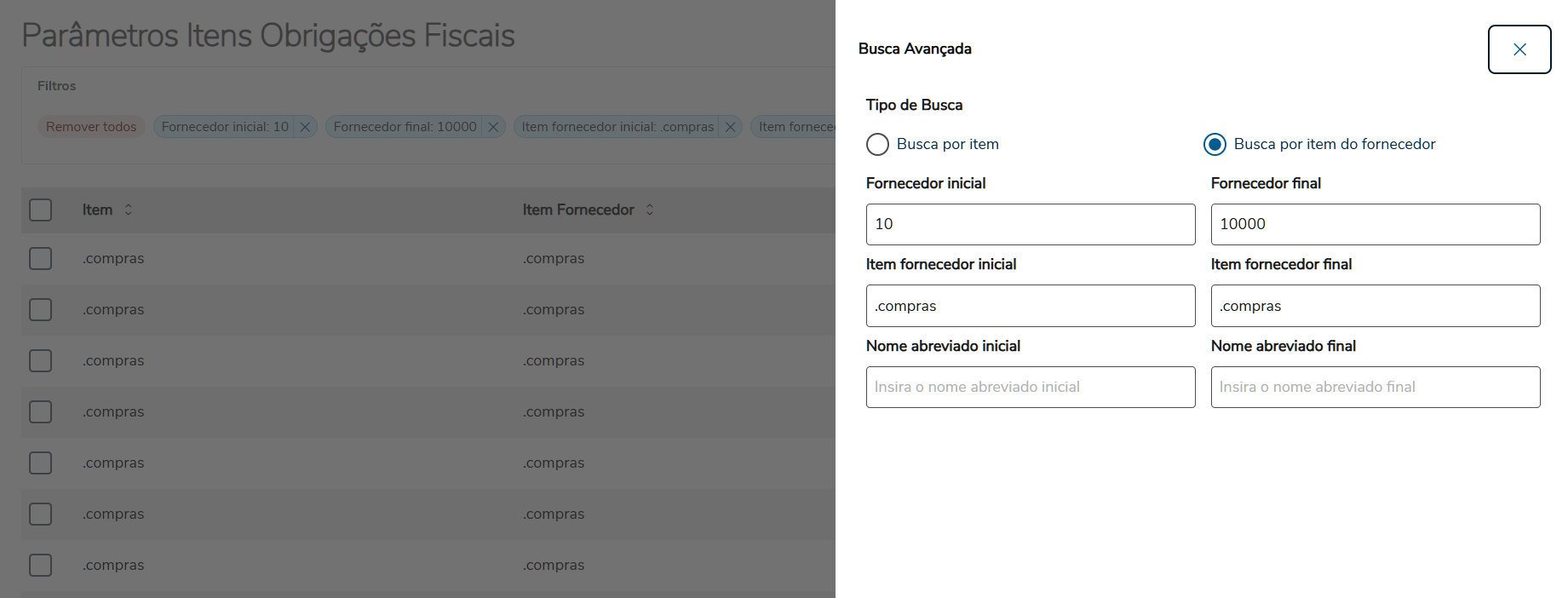
Task: Click the Nome abreviado final field
Action: pyautogui.click(x=1375, y=387)
